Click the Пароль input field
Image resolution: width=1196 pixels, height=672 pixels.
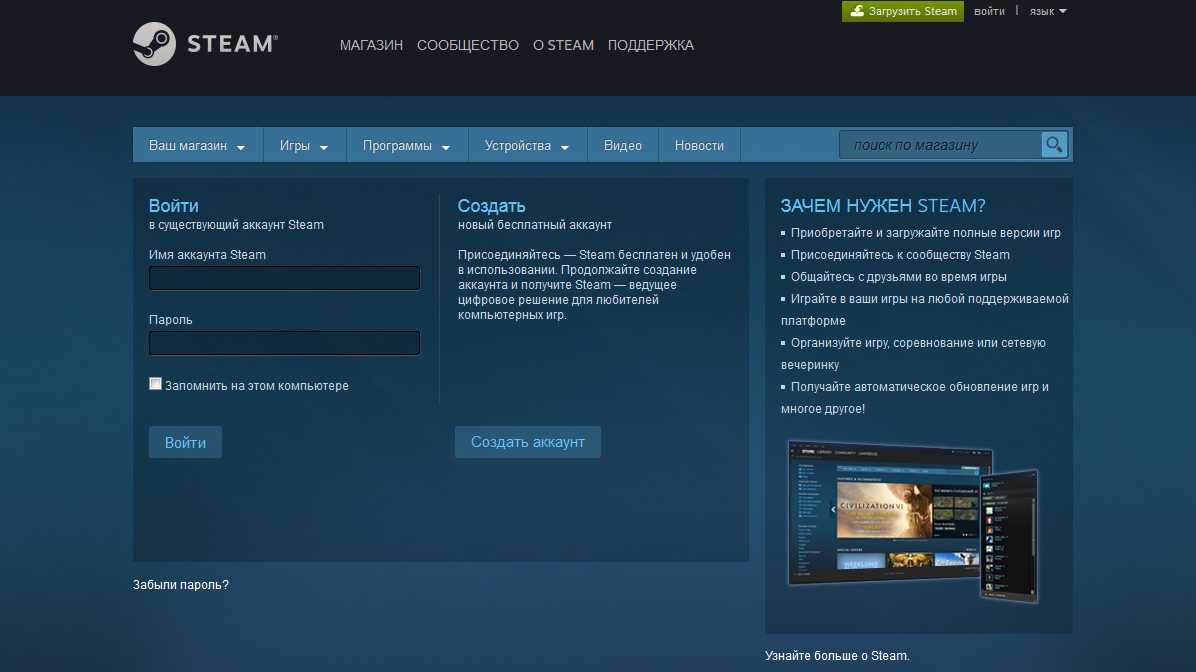285,342
